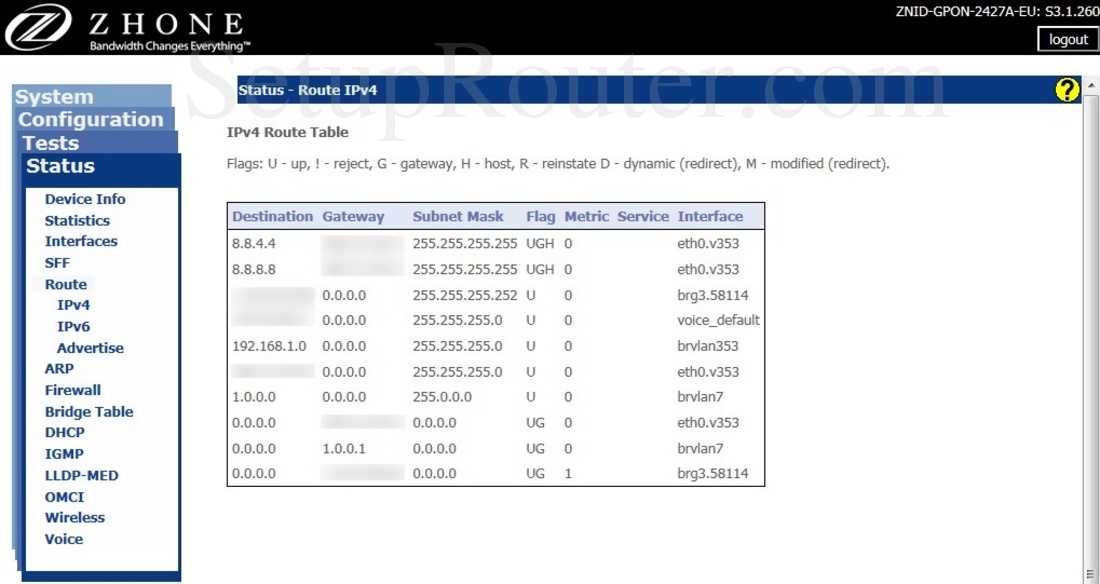Open the LLDP-MED page
1100x584 pixels.
point(81,475)
